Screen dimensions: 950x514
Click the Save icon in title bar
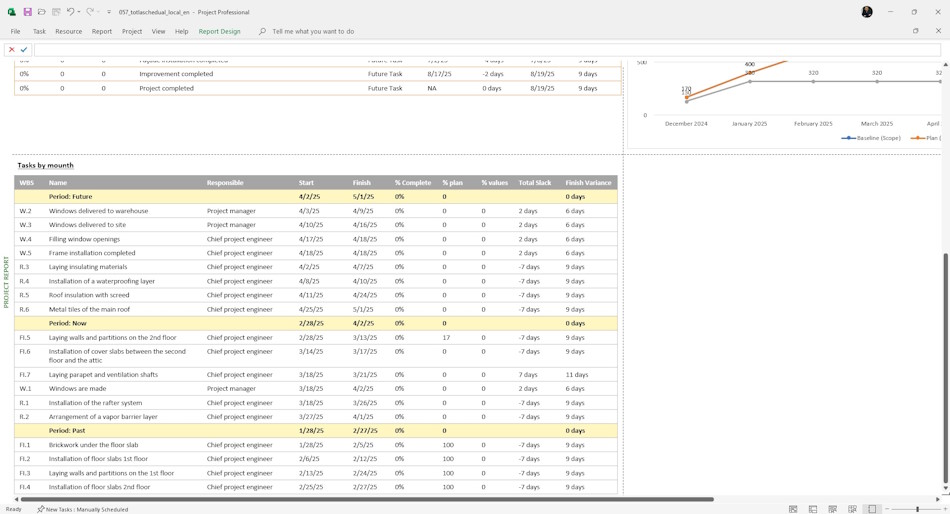(x=27, y=12)
